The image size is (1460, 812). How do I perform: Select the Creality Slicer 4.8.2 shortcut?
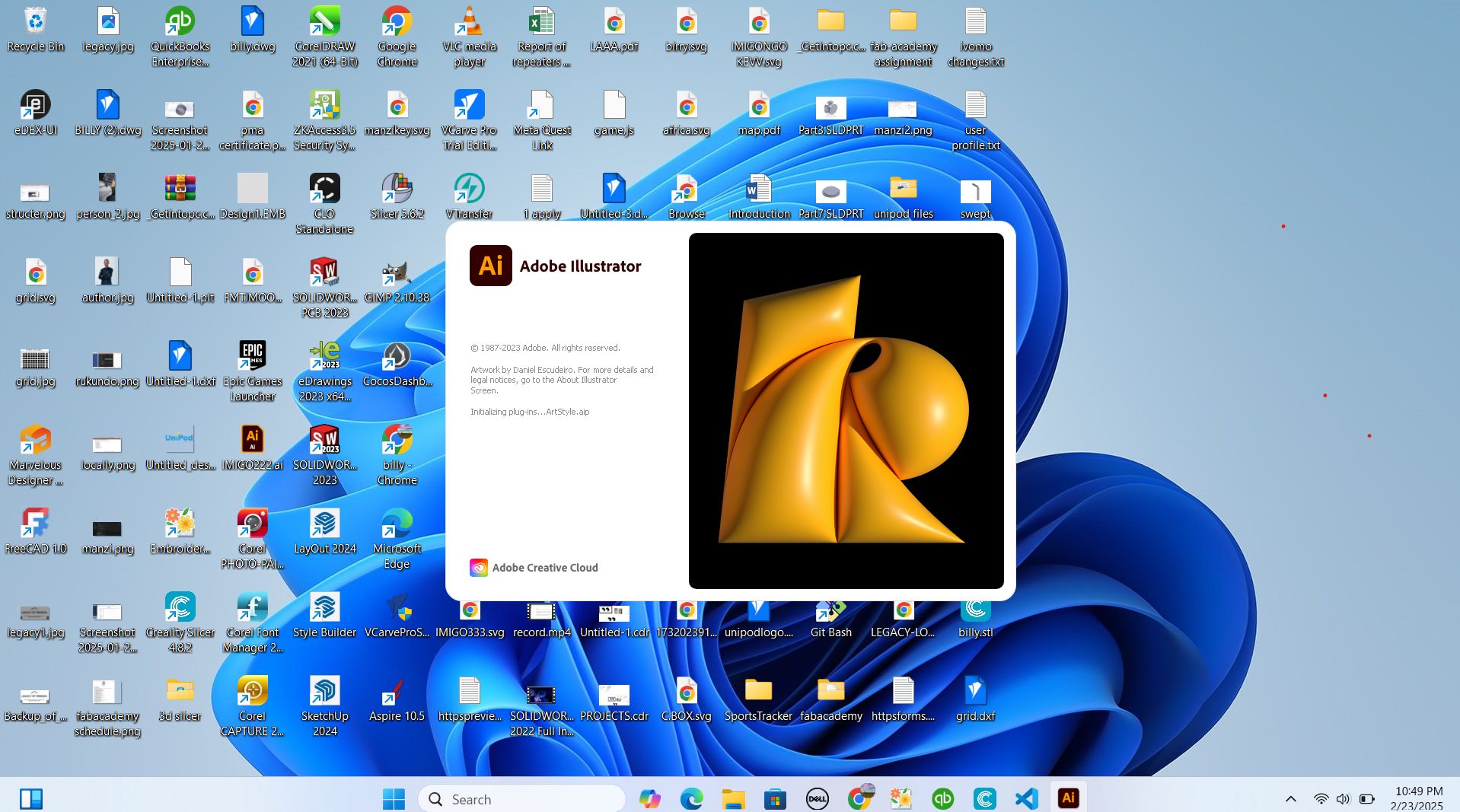pyautogui.click(x=180, y=623)
